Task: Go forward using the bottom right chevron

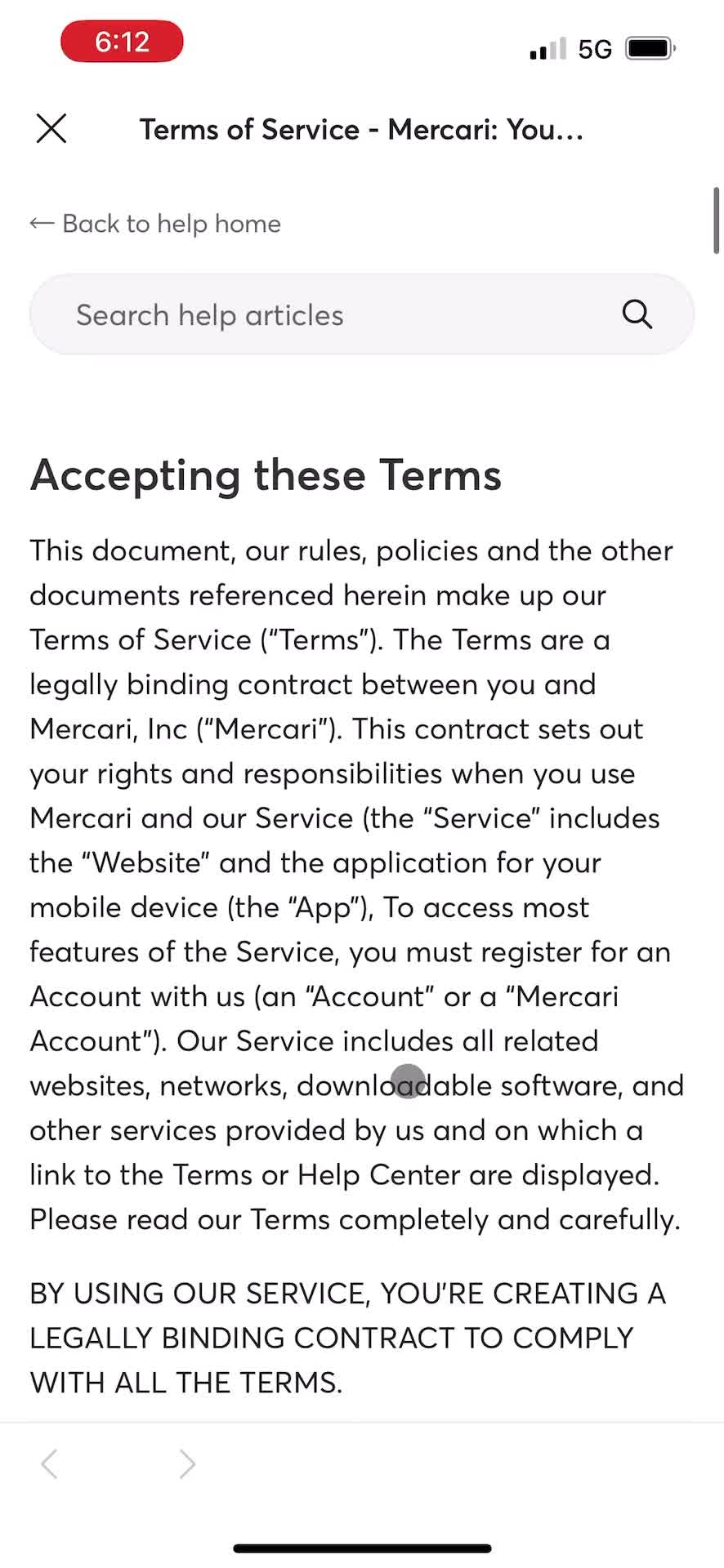Action: point(187,1464)
